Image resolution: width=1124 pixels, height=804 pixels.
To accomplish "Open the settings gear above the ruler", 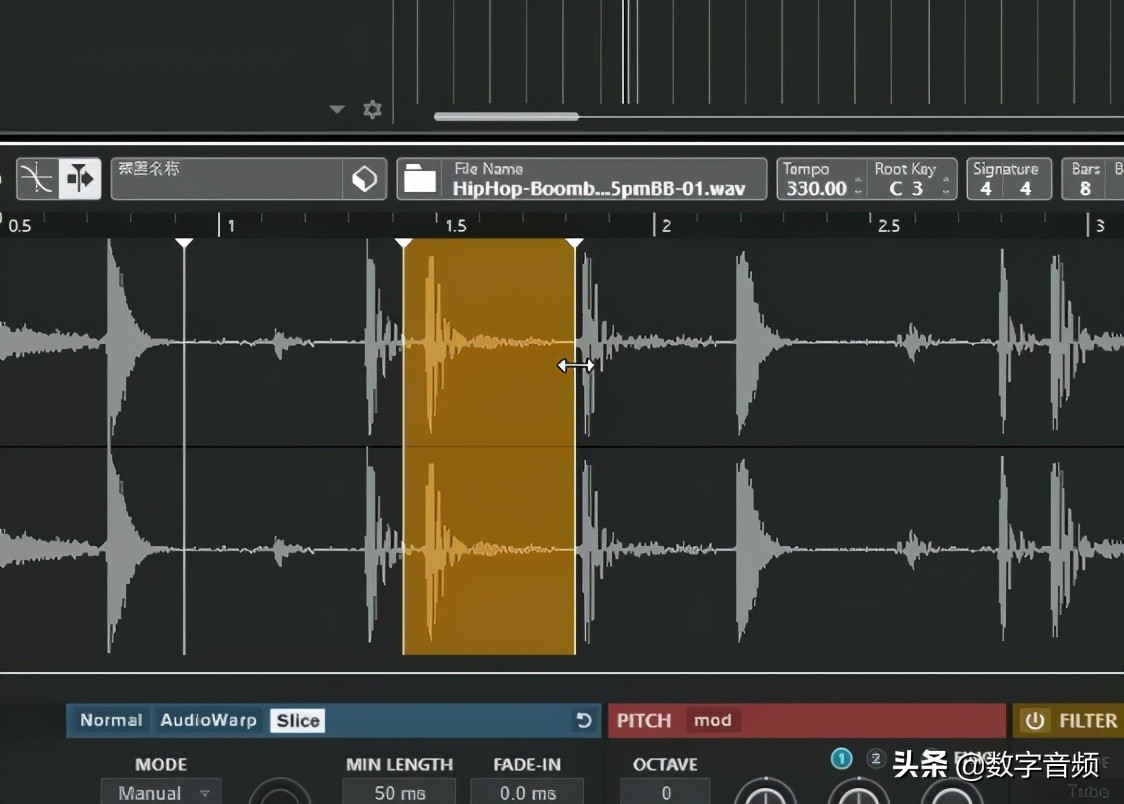I will click(371, 109).
